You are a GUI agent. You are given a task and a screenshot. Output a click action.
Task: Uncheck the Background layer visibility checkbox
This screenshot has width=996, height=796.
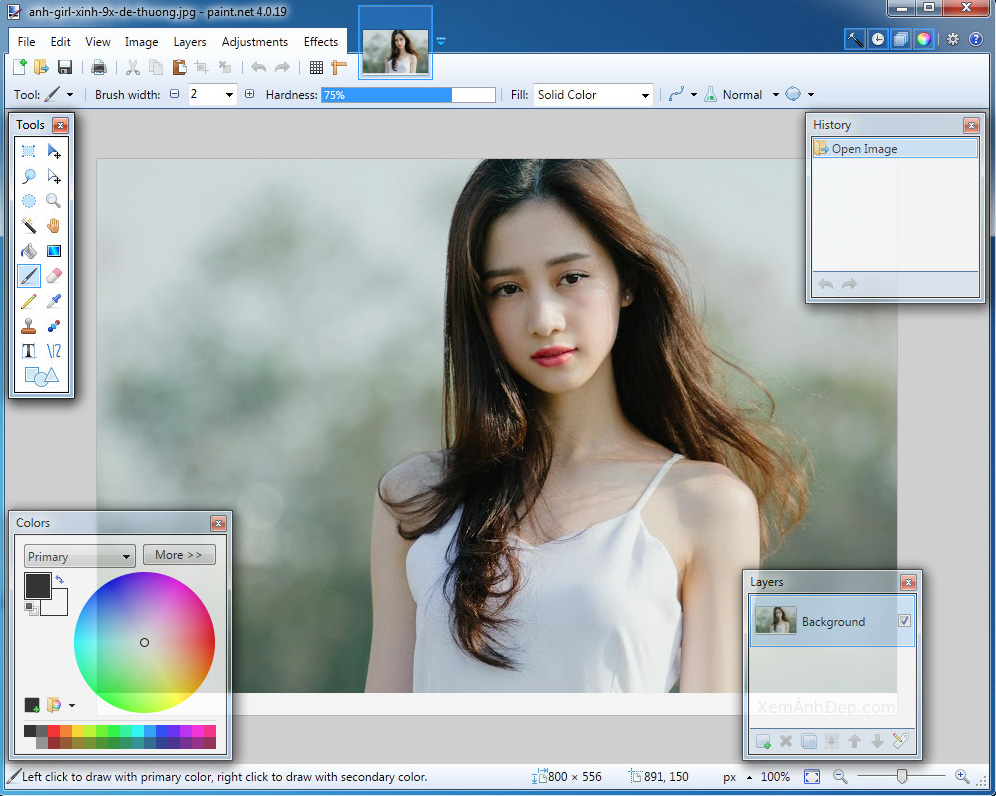coord(904,621)
